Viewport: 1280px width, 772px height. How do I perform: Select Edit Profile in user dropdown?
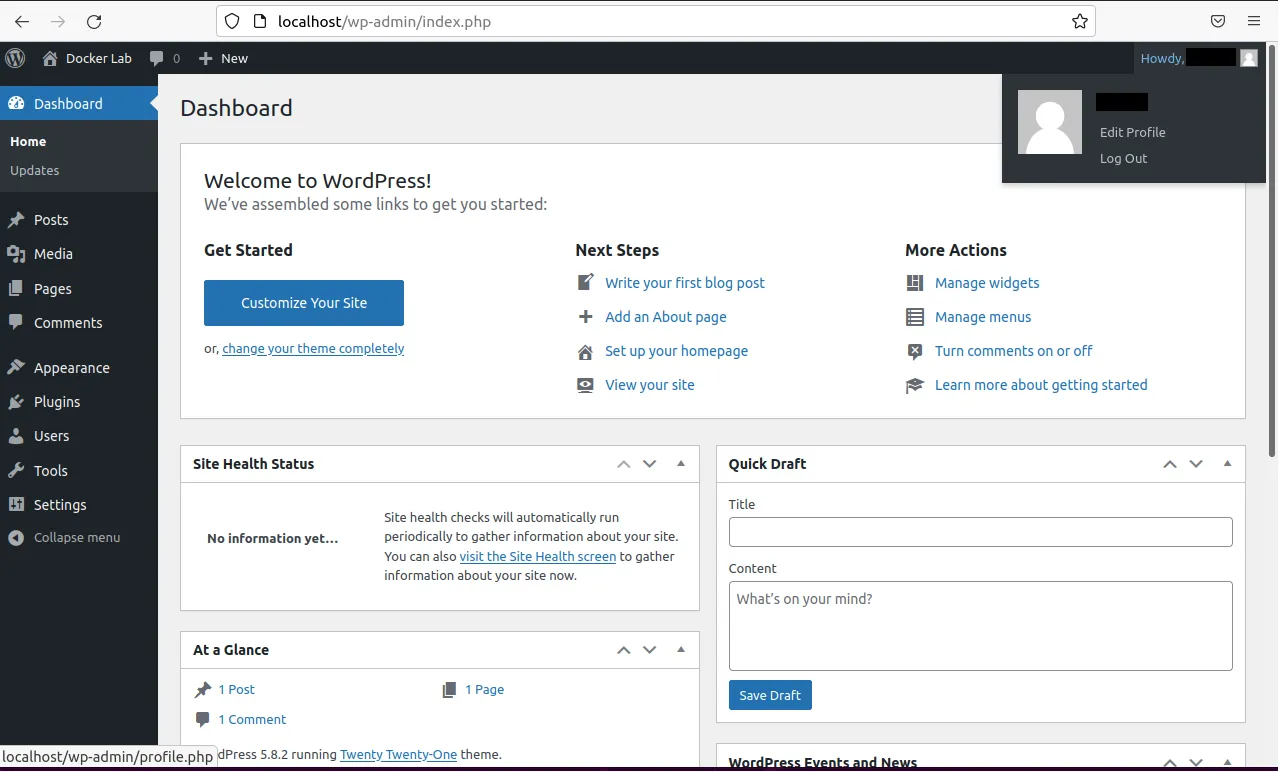point(1132,132)
